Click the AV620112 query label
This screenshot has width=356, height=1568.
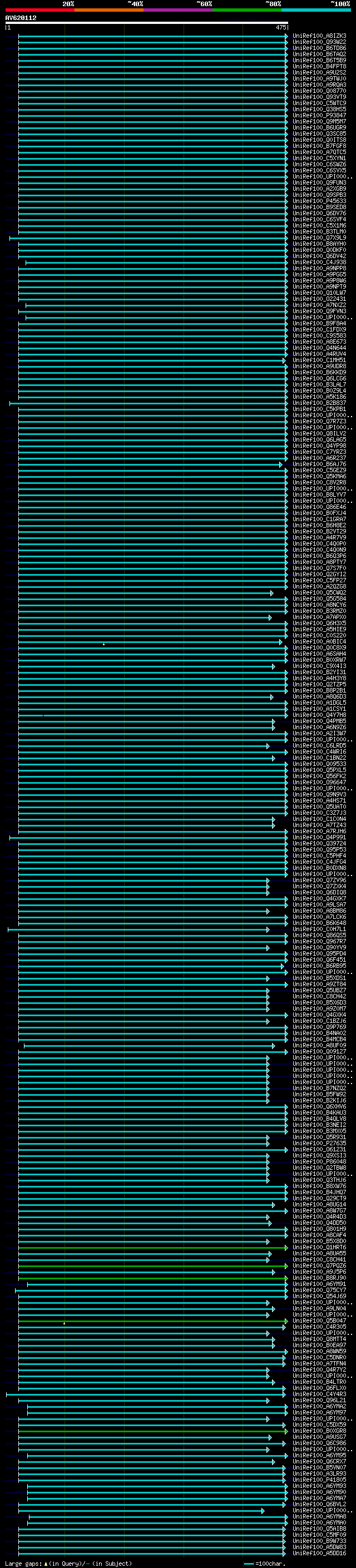point(21,18)
